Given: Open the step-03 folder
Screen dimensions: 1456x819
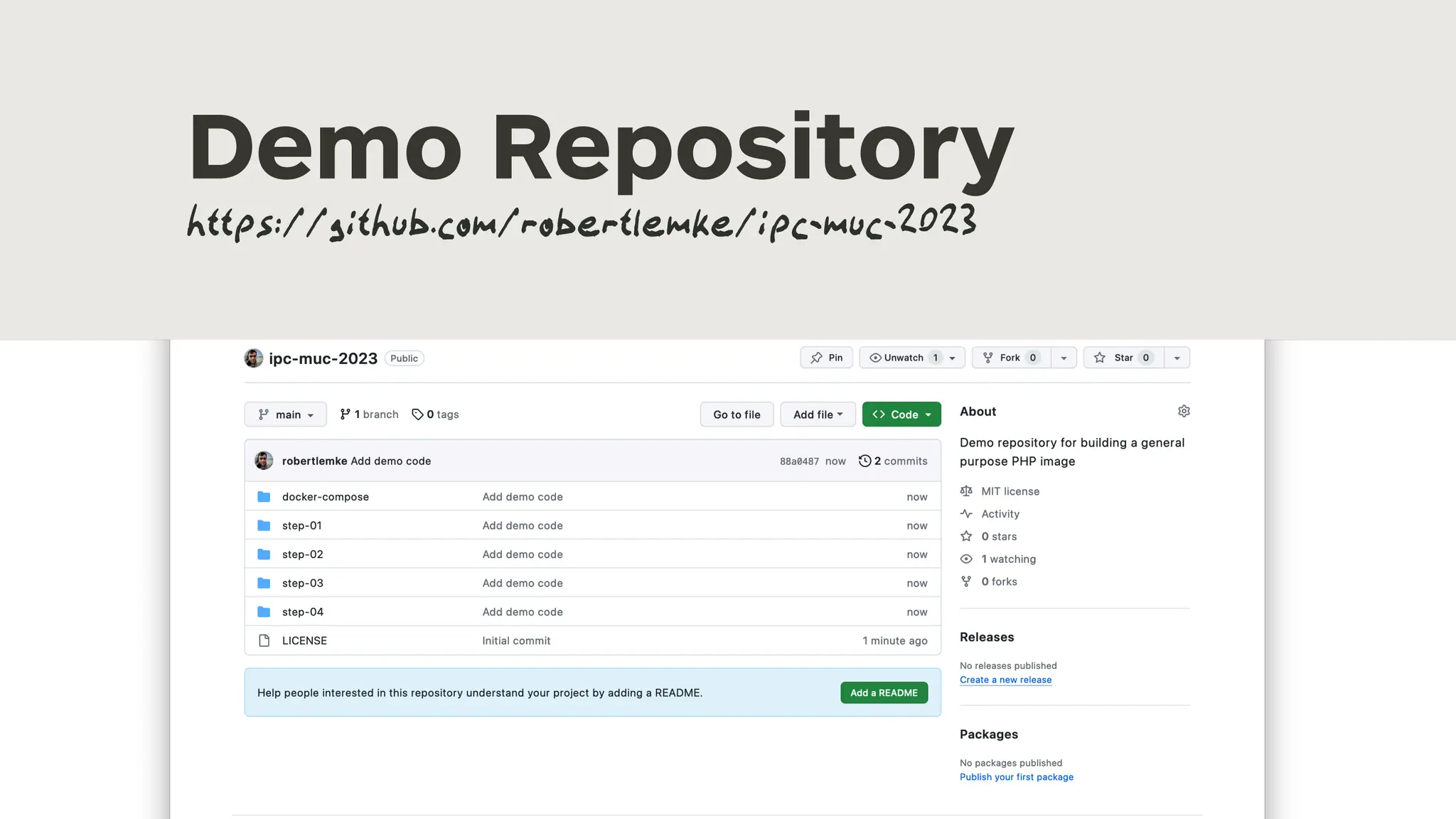Looking at the screenshot, I should [x=303, y=583].
